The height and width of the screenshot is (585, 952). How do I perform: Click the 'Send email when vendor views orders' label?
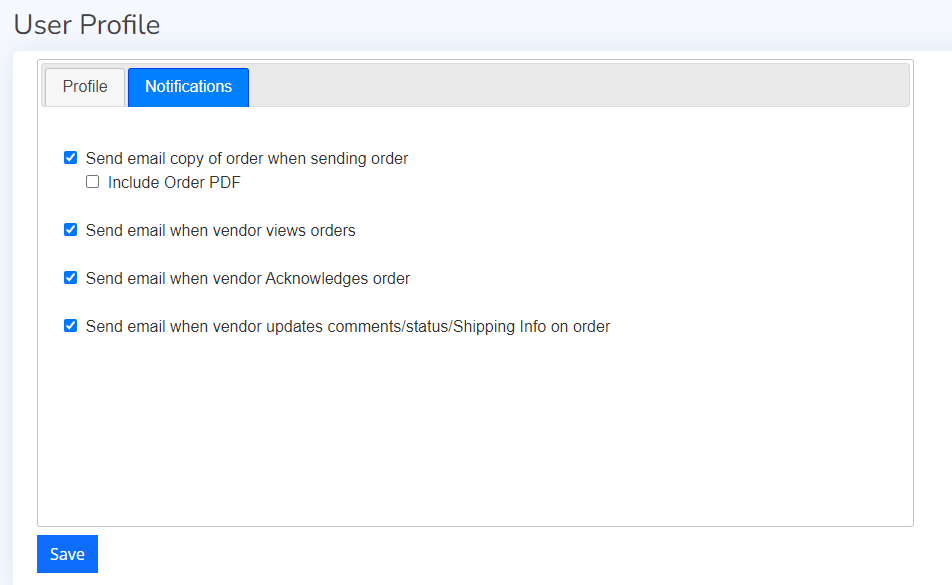point(220,230)
